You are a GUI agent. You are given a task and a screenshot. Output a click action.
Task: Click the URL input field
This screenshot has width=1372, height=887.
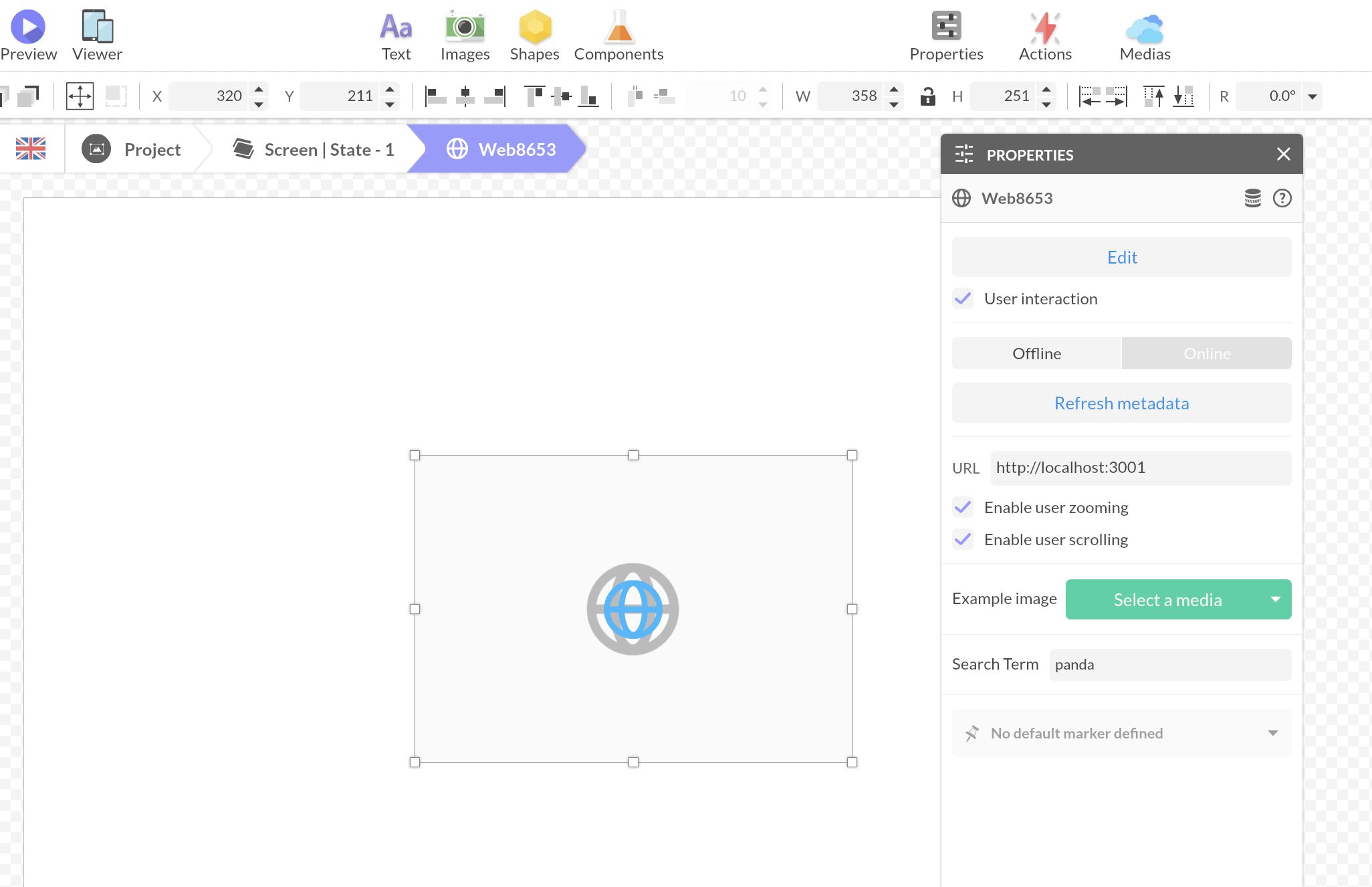pos(1140,468)
